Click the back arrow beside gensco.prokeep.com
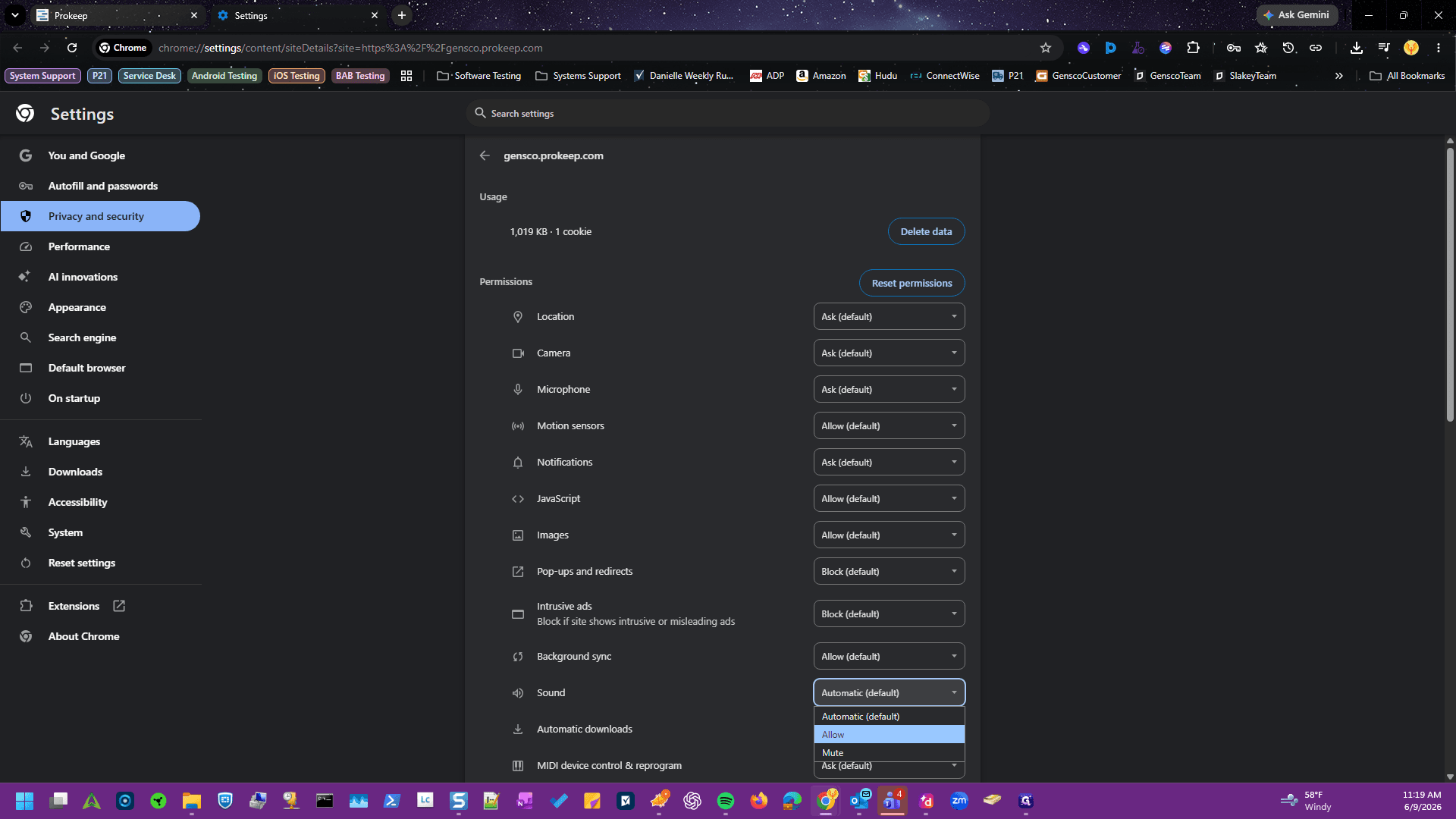 (485, 155)
